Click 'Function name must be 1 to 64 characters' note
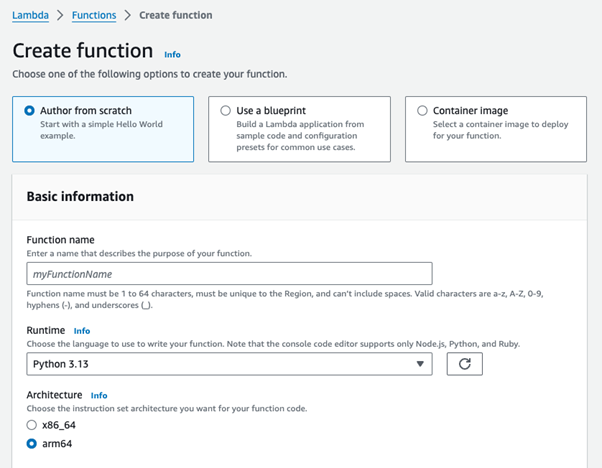The image size is (602, 468). 285,299
